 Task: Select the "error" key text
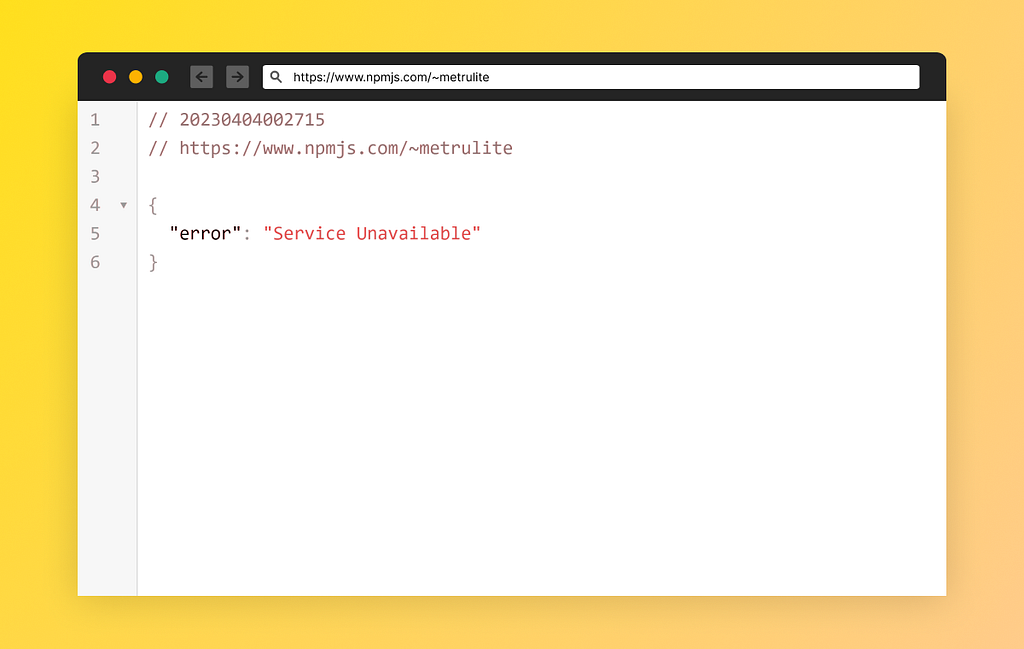point(205,233)
